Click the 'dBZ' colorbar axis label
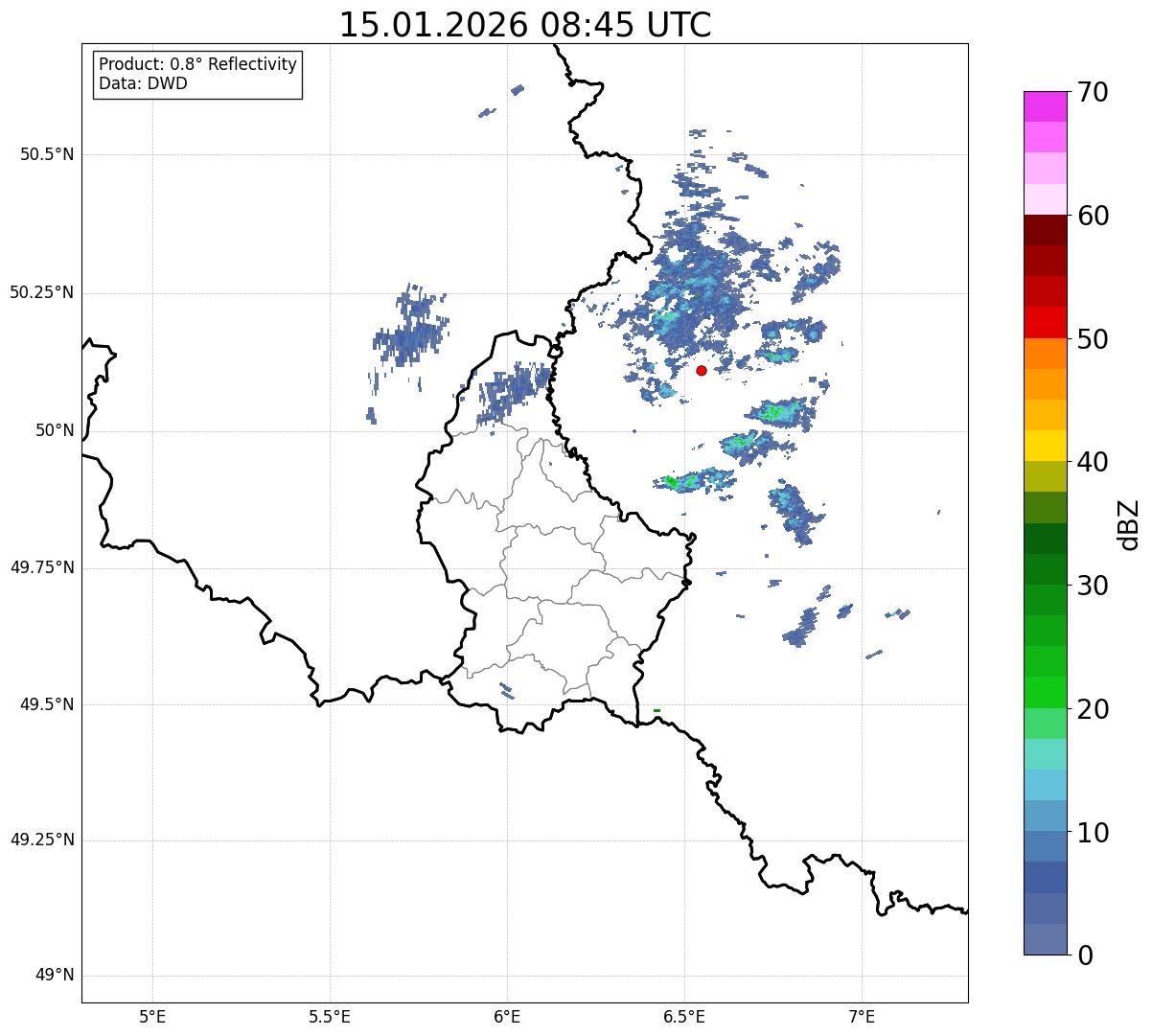This screenshot has height=1036, width=1152. click(1131, 524)
